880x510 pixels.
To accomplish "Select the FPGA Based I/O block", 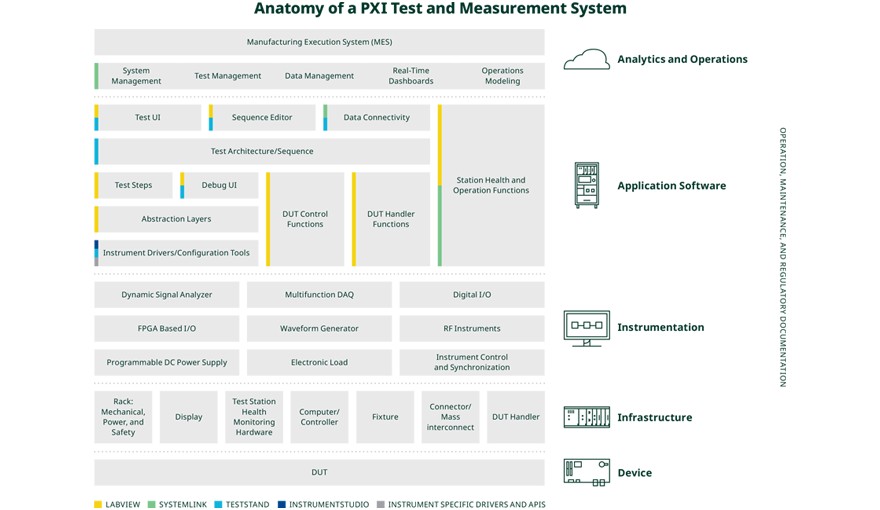I will tap(167, 329).
